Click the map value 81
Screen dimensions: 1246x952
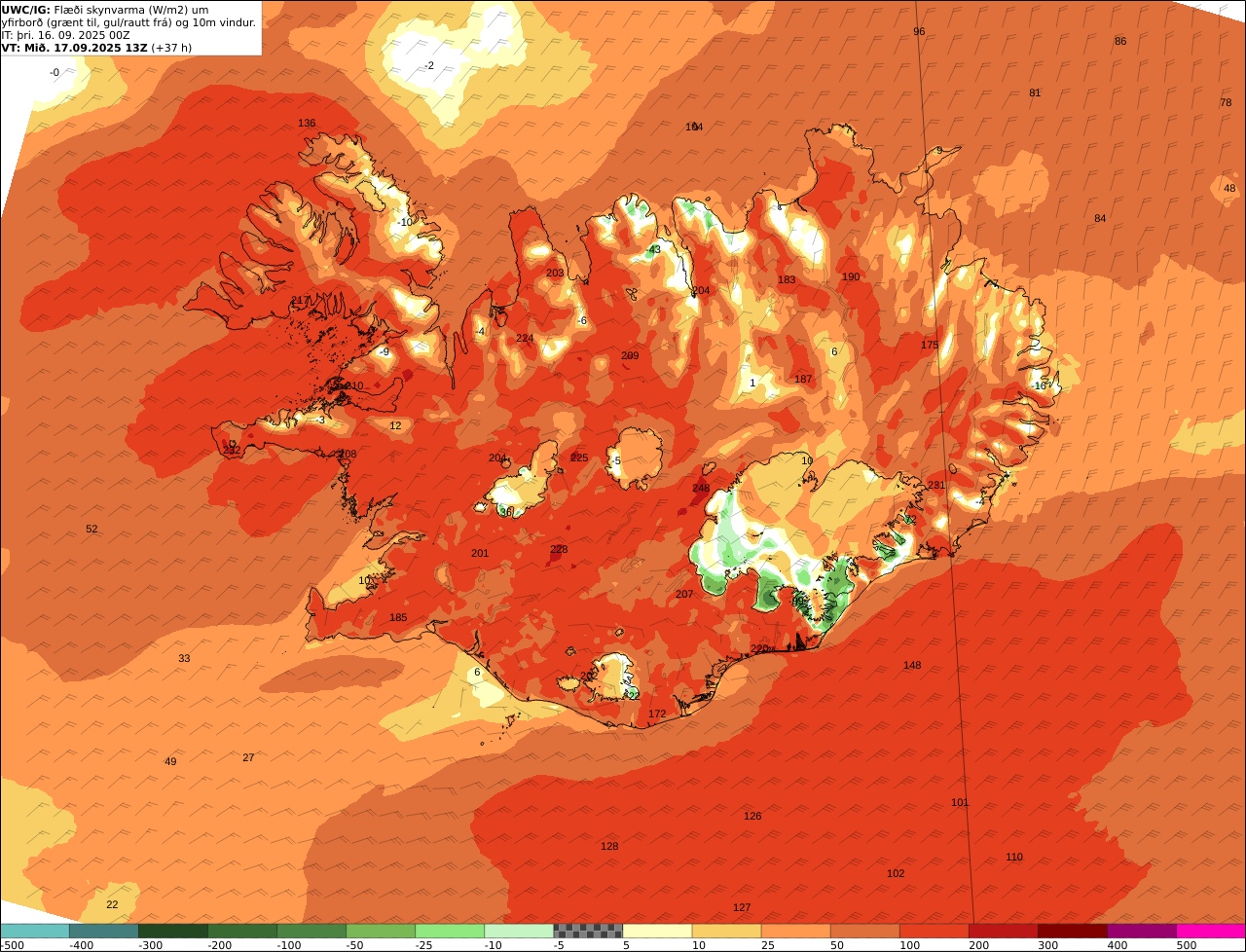point(1035,93)
